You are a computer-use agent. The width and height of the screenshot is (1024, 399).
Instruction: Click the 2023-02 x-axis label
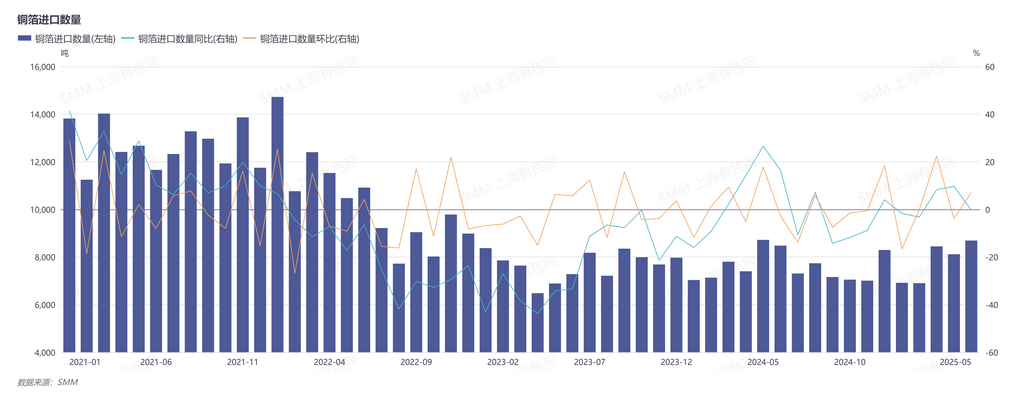coord(503,362)
